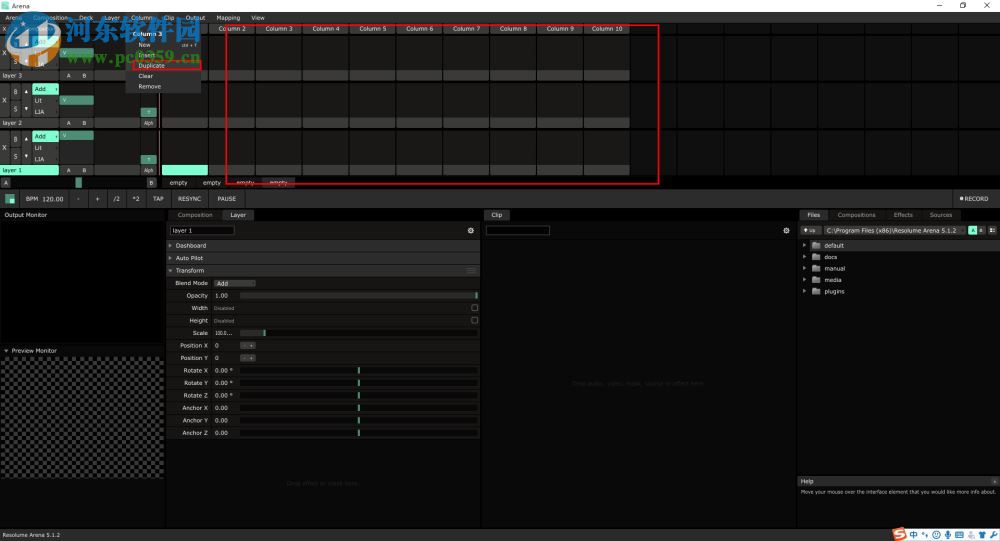This screenshot has width=1000, height=541.
Task: Decrease Position X with minus
Action: pos(244,346)
